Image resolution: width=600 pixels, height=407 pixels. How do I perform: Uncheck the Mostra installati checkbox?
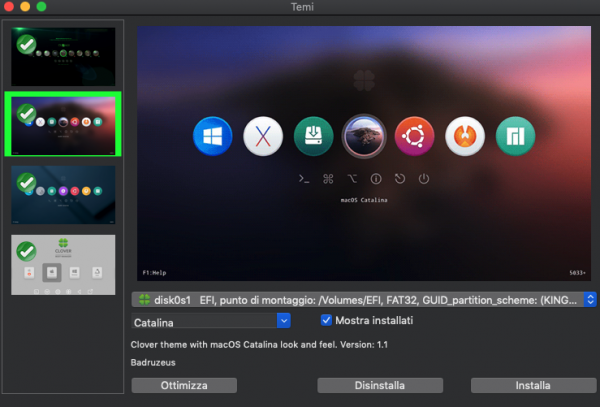tap(326, 320)
